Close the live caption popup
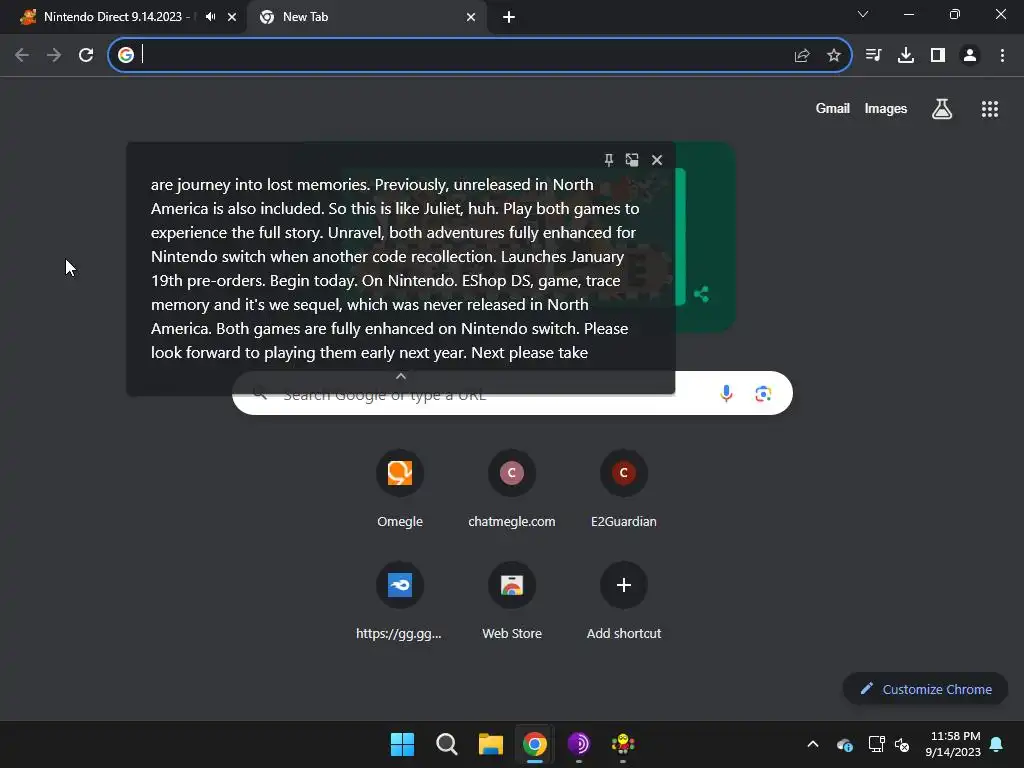The width and height of the screenshot is (1024, 768). tap(657, 160)
